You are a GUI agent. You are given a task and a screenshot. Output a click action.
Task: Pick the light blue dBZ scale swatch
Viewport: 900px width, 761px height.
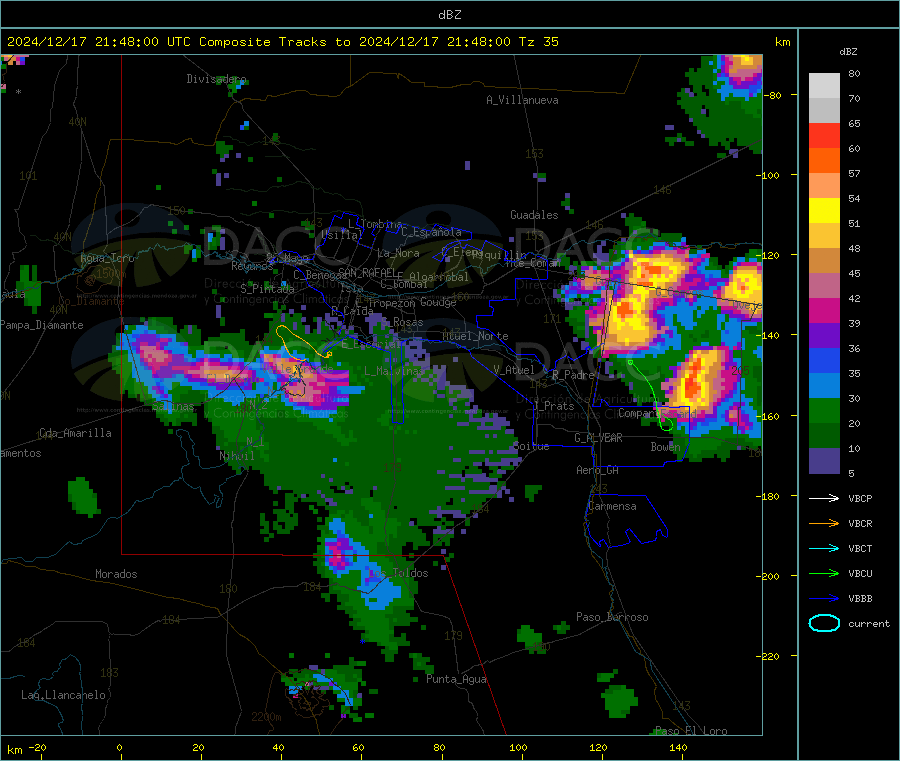coord(824,386)
